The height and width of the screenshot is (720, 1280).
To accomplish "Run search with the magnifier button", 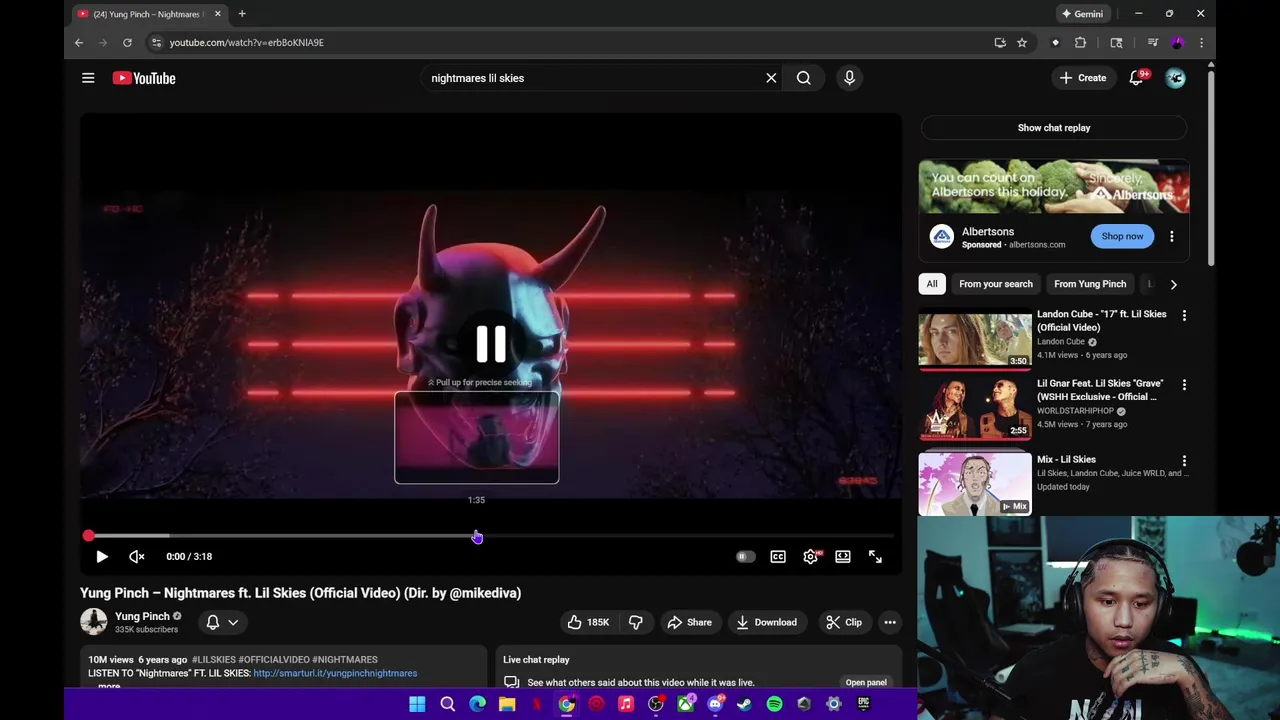I will click(803, 78).
